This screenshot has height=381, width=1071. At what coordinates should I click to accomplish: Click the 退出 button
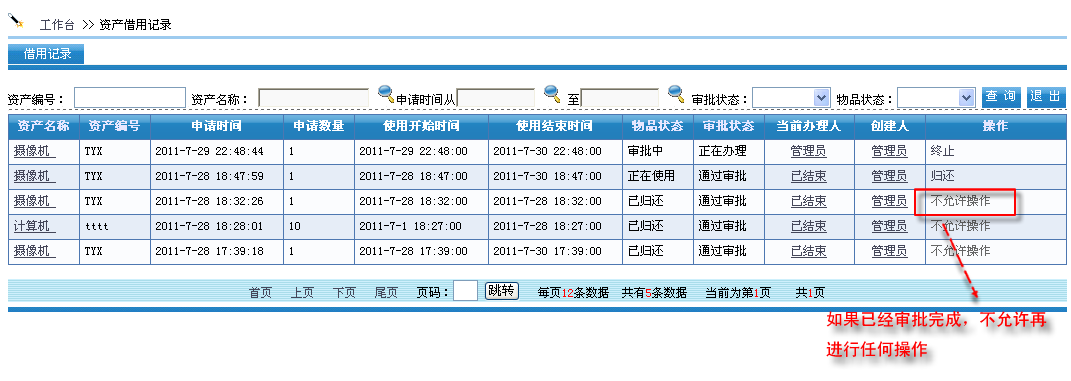coord(1045,97)
